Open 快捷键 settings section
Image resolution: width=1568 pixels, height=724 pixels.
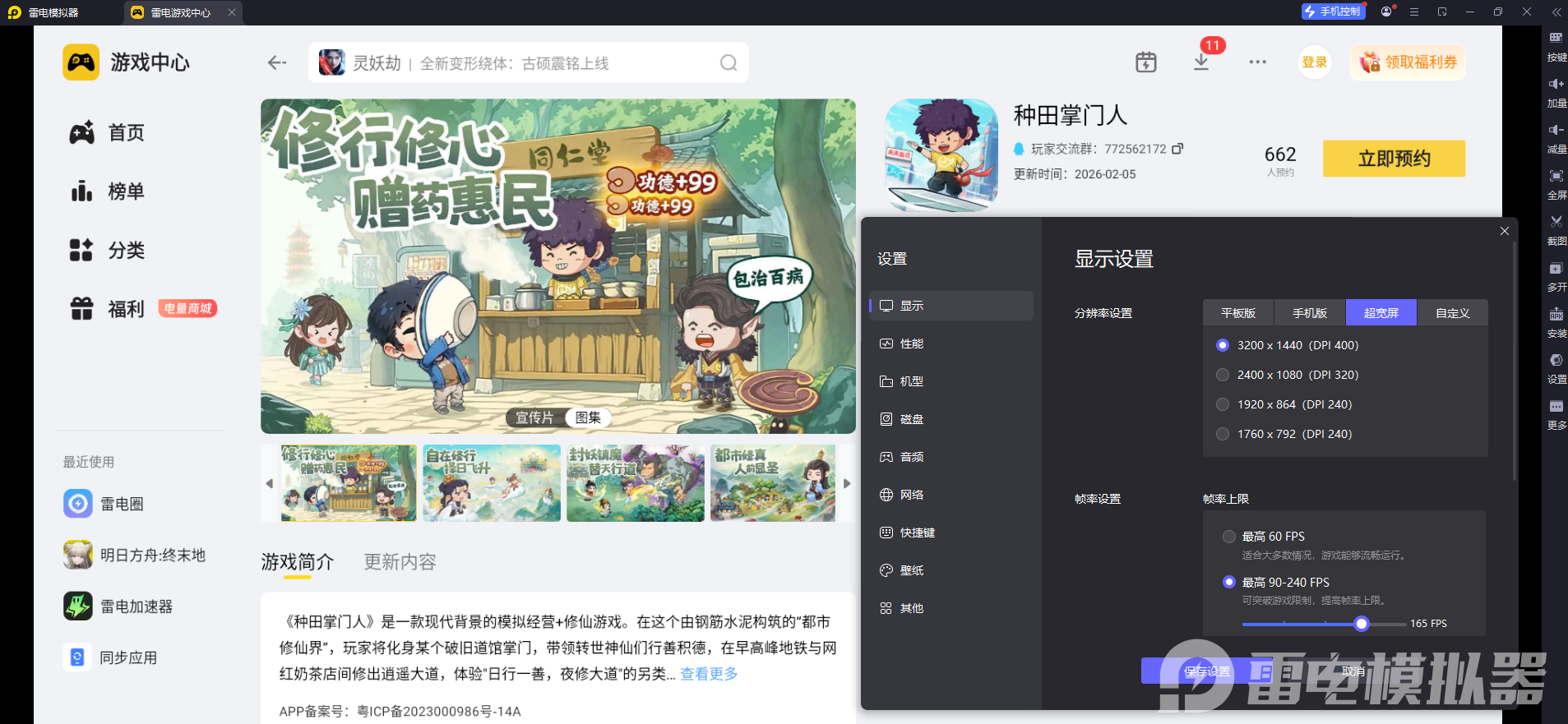951,533
